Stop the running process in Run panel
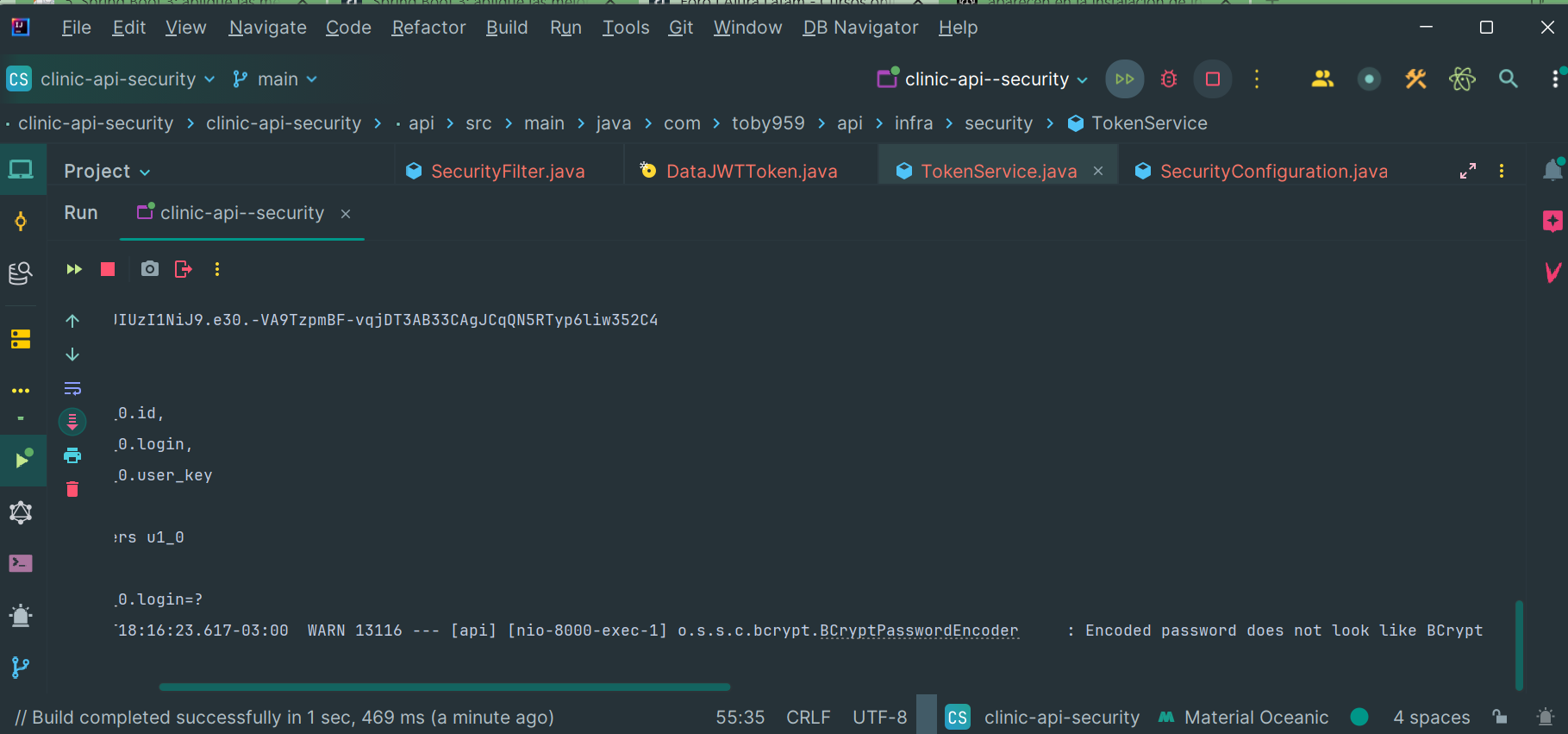 coord(108,269)
